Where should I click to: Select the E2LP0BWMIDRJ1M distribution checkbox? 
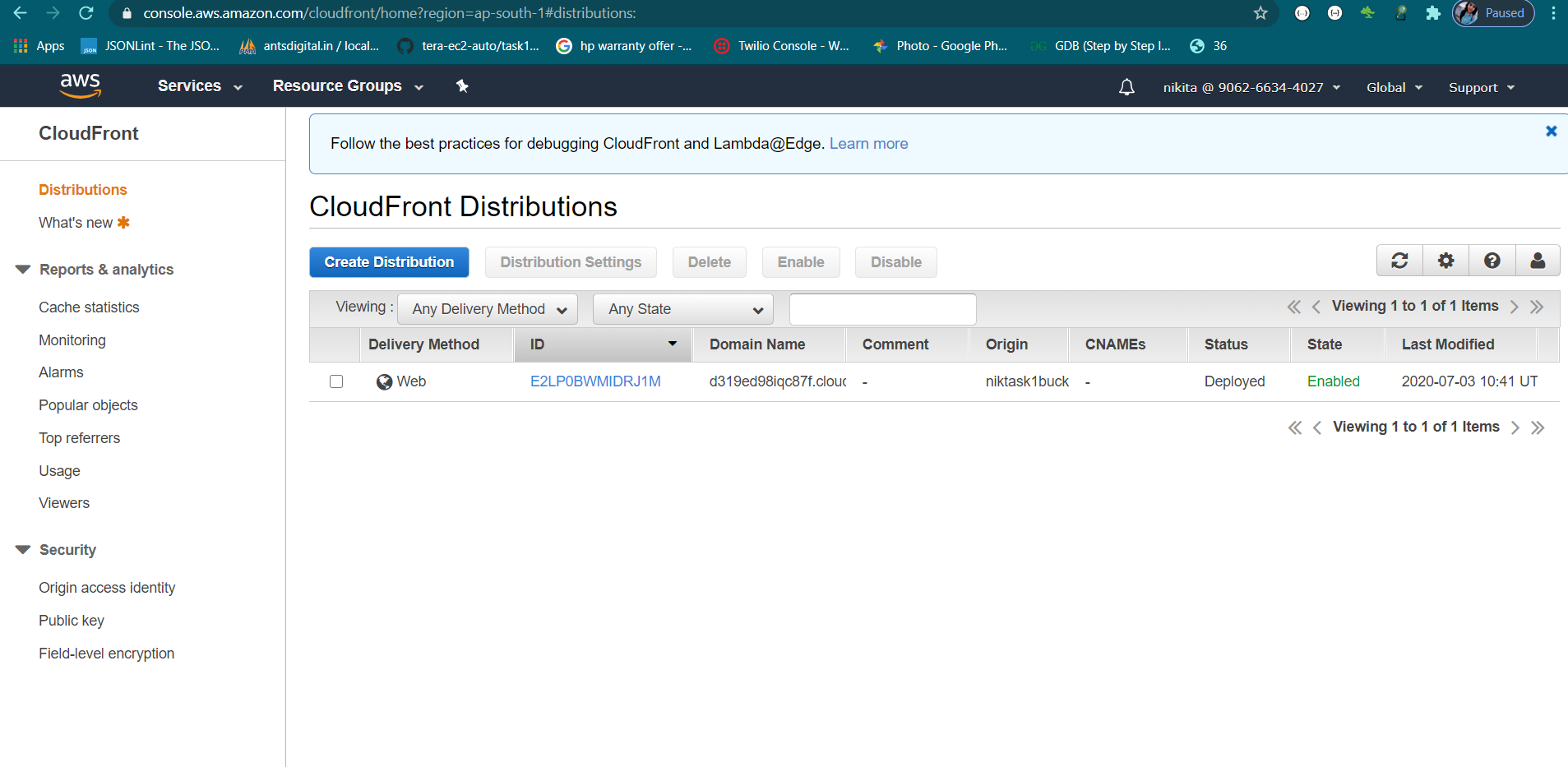[336, 381]
